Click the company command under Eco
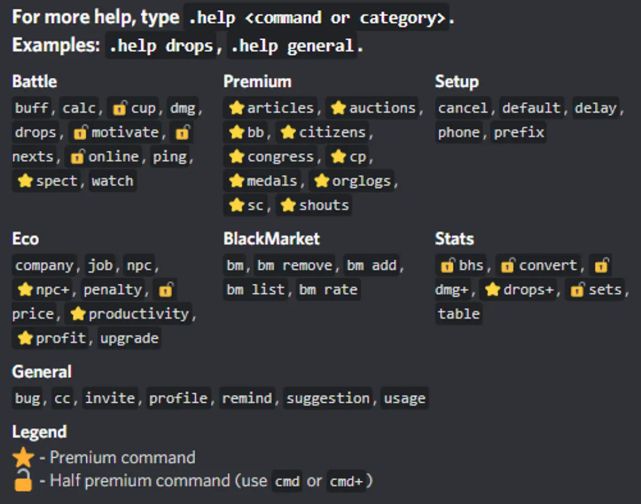Viewport: 641px width, 504px height. click(44, 266)
